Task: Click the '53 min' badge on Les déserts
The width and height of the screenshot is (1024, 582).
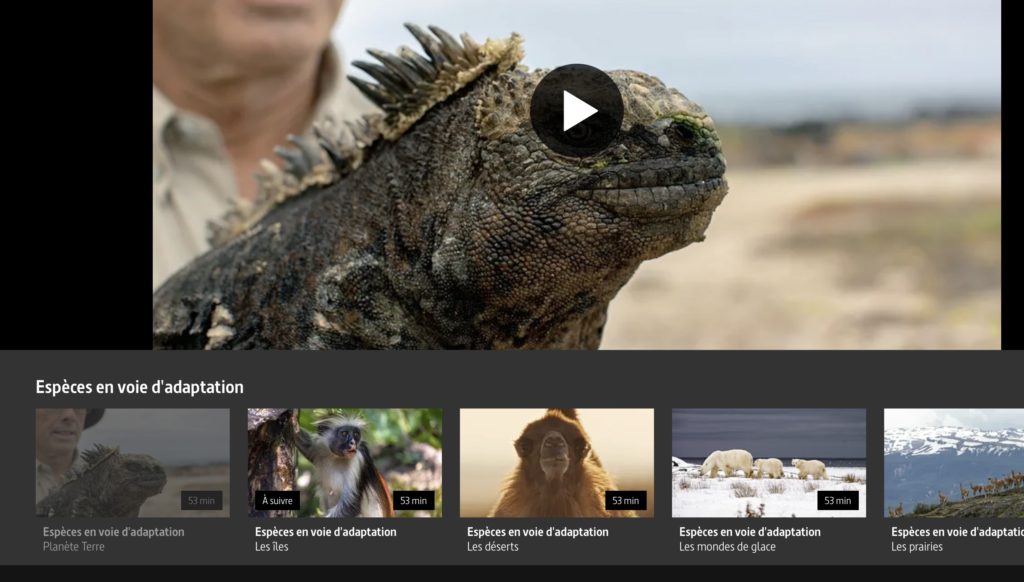Action: click(626, 500)
